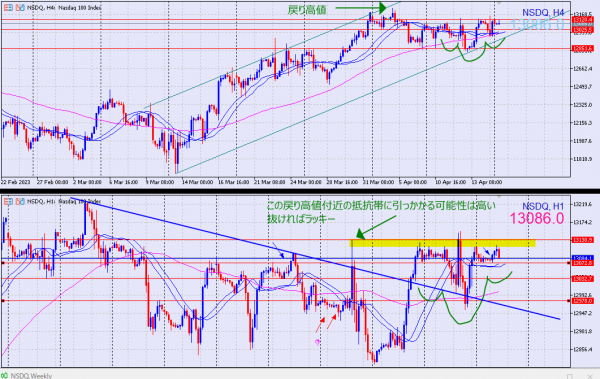The height and width of the screenshot is (379, 600).
Task: Select the green '戻り高値' text label on the H4 chart
Action: [x=307, y=10]
